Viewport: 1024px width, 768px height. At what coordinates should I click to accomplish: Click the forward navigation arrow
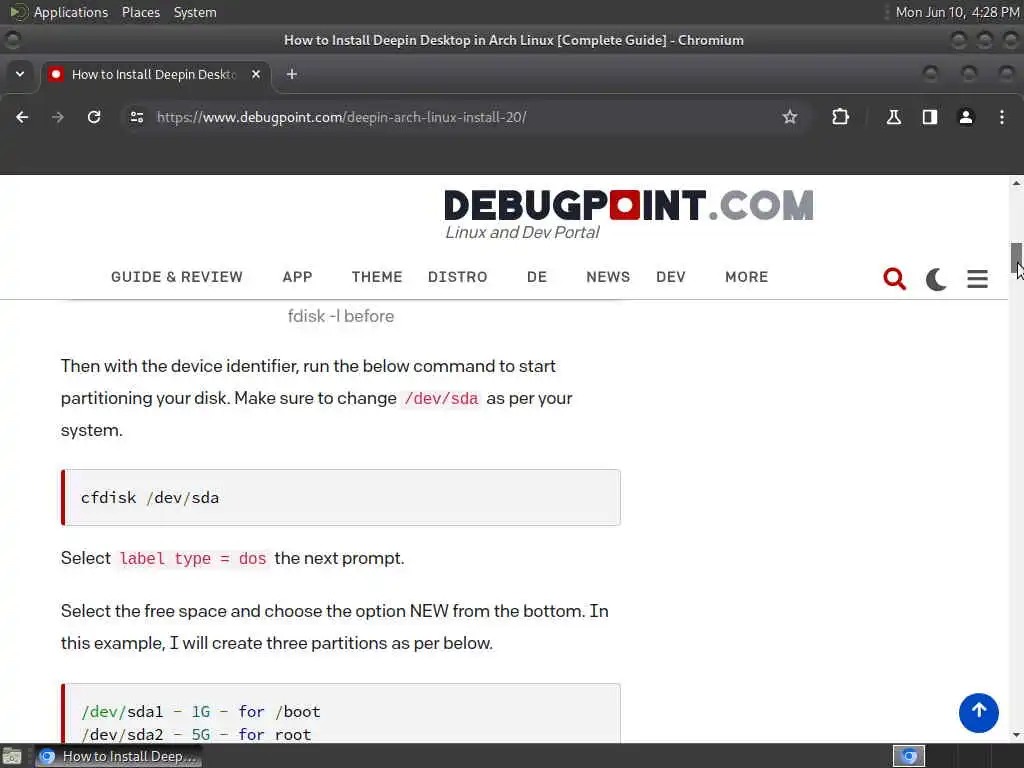(58, 117)
